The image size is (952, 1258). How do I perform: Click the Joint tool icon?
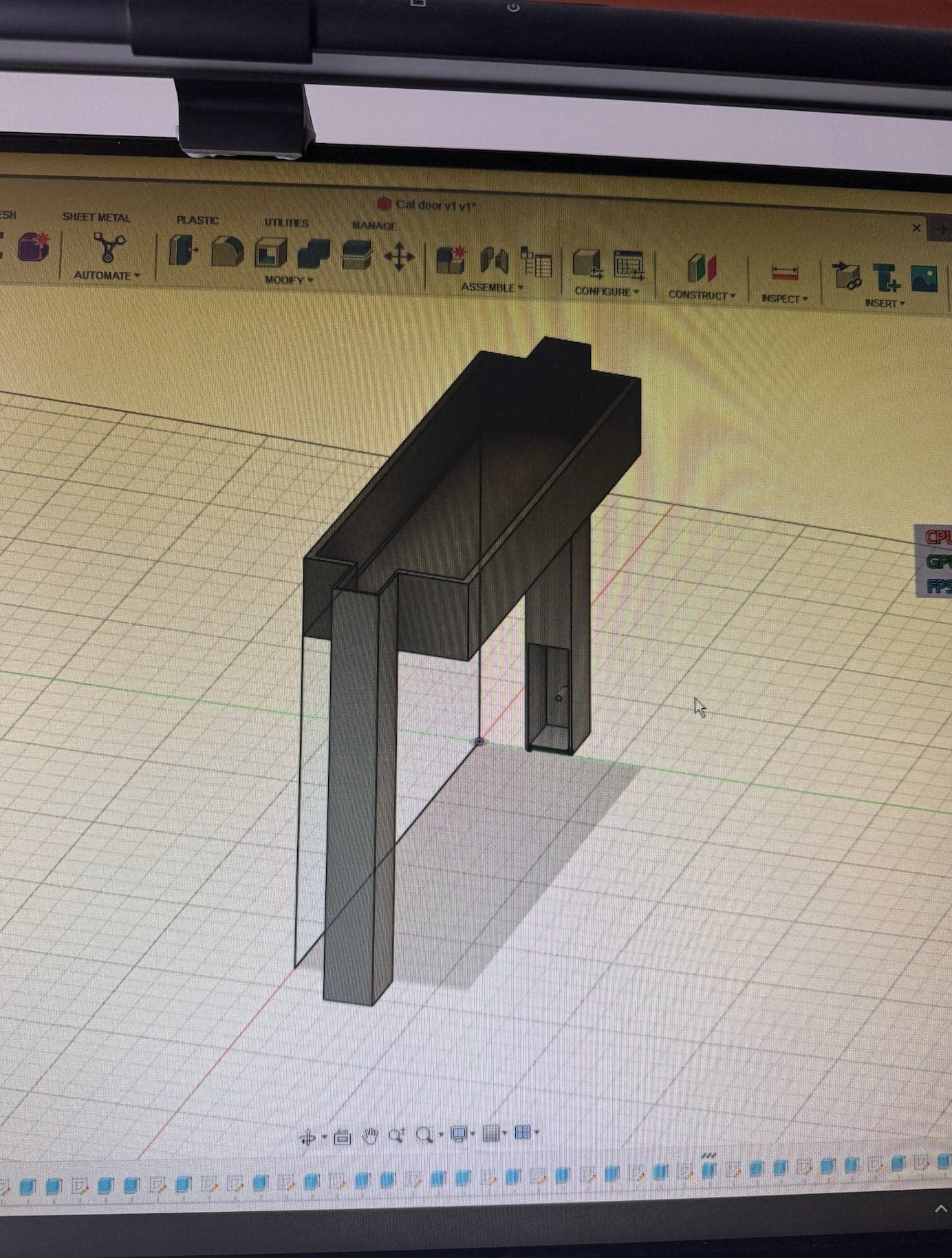click(x=495, y=262)
